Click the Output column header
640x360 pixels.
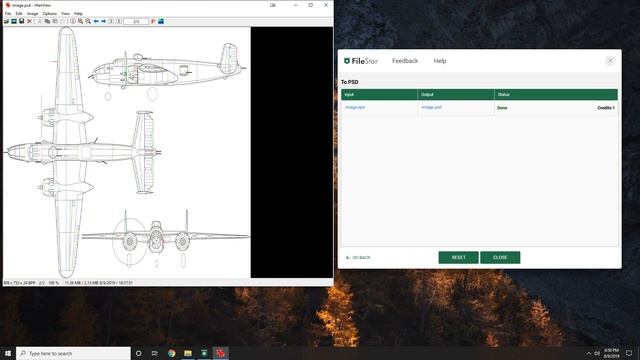(456, 94)
